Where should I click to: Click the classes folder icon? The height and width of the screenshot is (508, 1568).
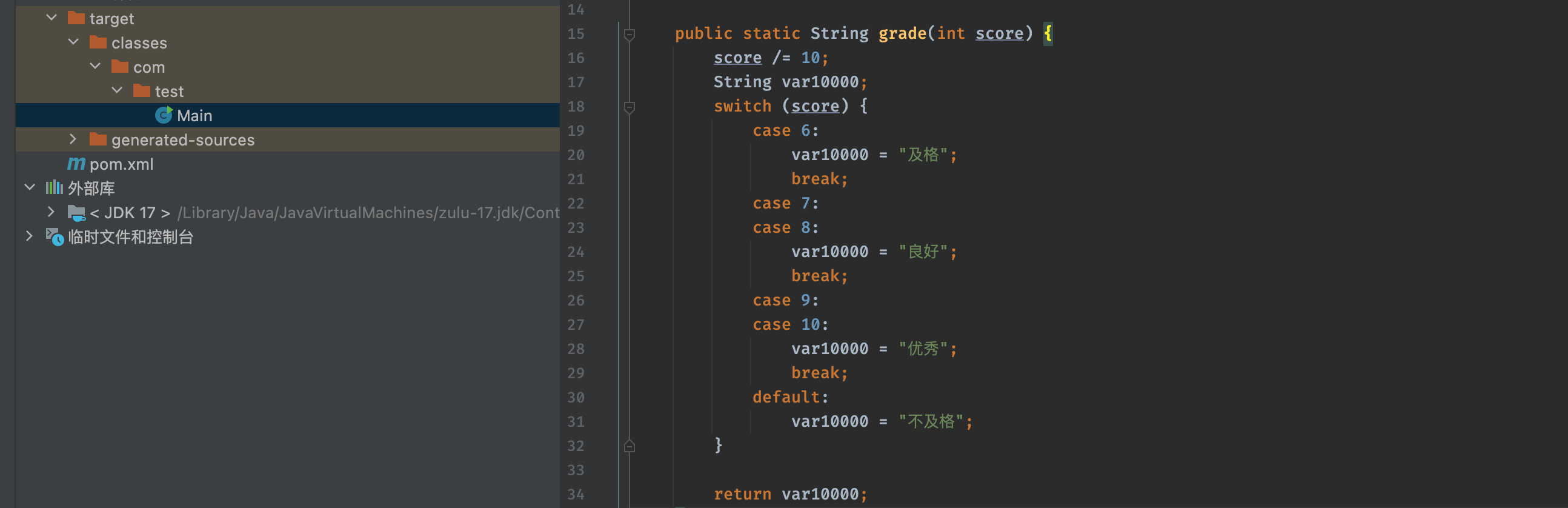[x=98, y=42]
